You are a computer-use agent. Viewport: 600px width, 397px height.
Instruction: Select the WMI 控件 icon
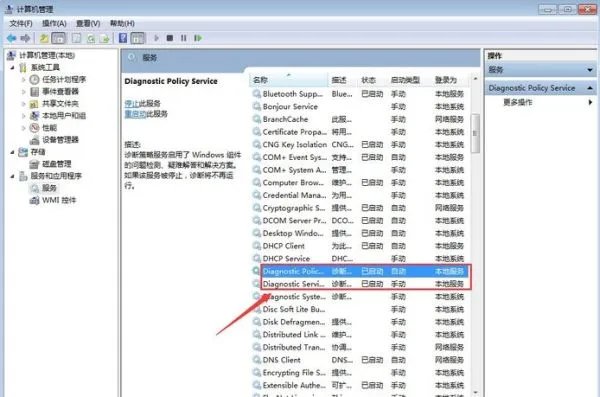pyautogui.click(x=34, y=200)
